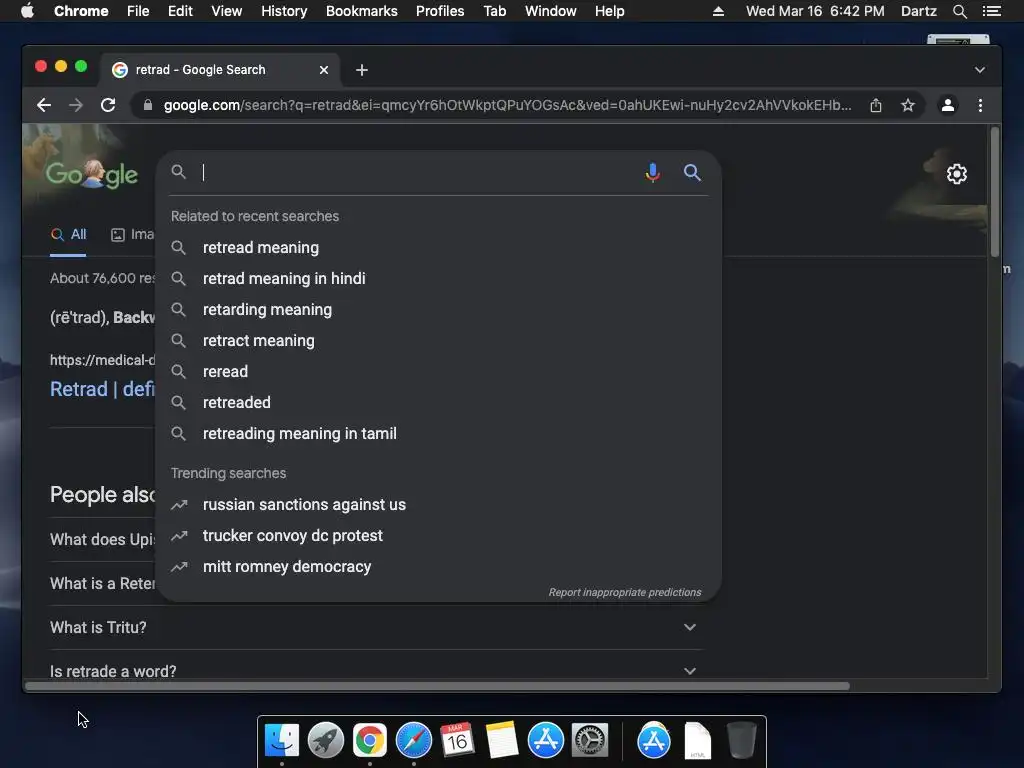Click into the Google search input field

pyautogui.click(x=418, y=172)
